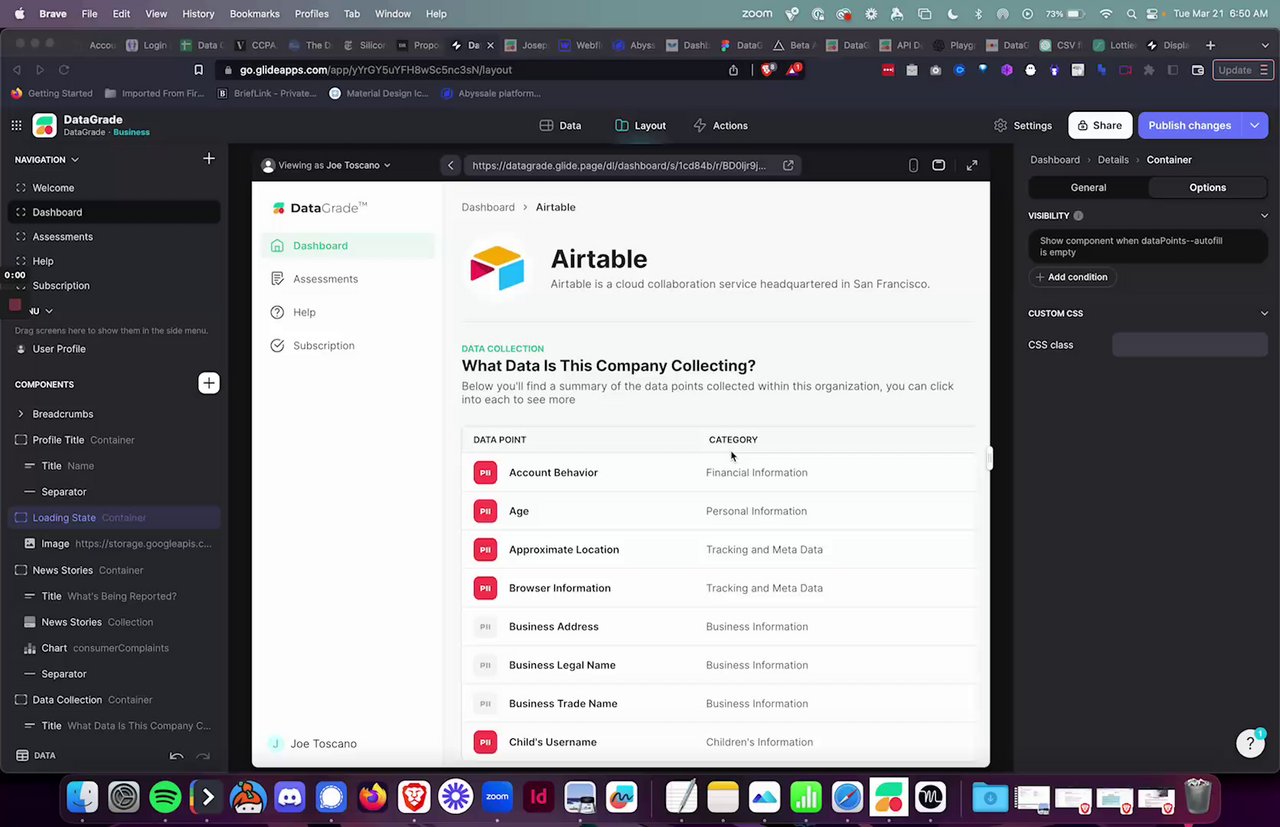The image size is (1280, 827).
Task: Click the PII badge for Account Behavior
Action: tap(485, 472)
